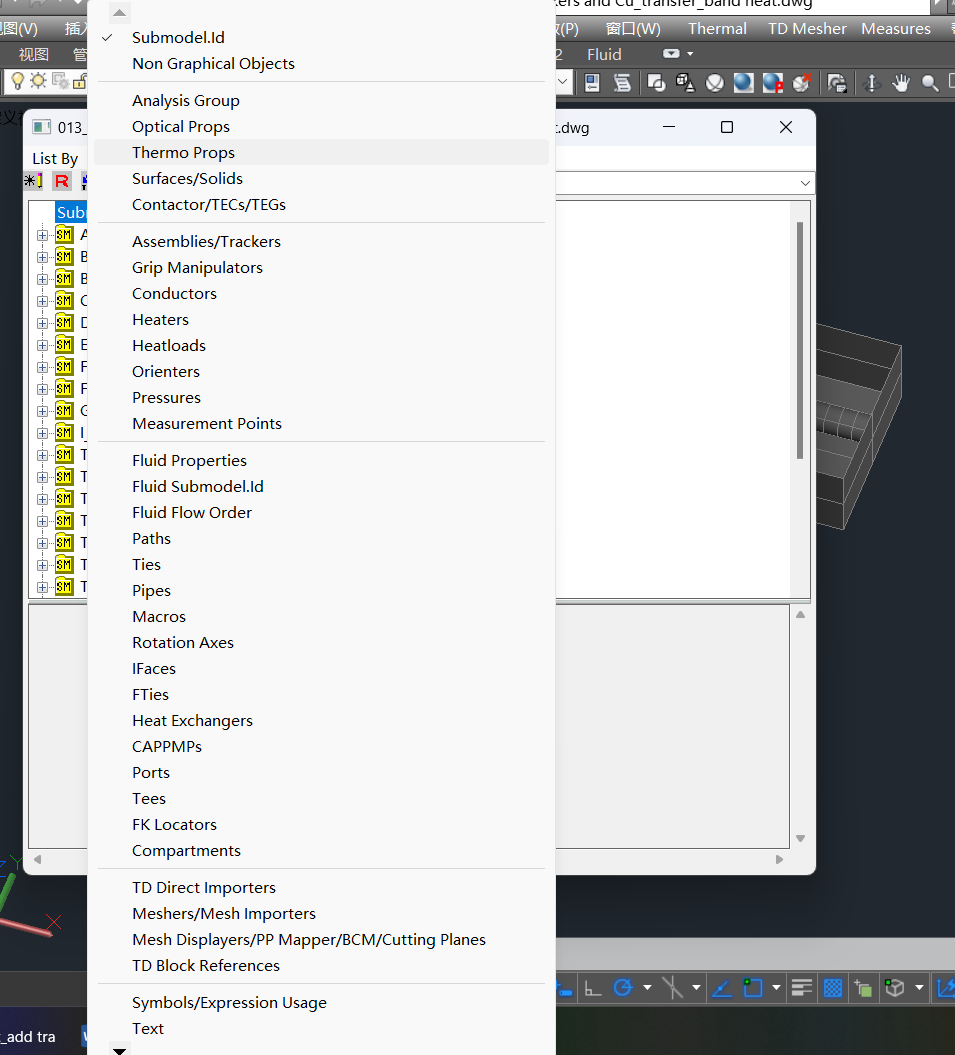The height and width of the screenshot is (1055, 955).
Task: Toggle Polar tracking in status bar
Action: point(623,988)
